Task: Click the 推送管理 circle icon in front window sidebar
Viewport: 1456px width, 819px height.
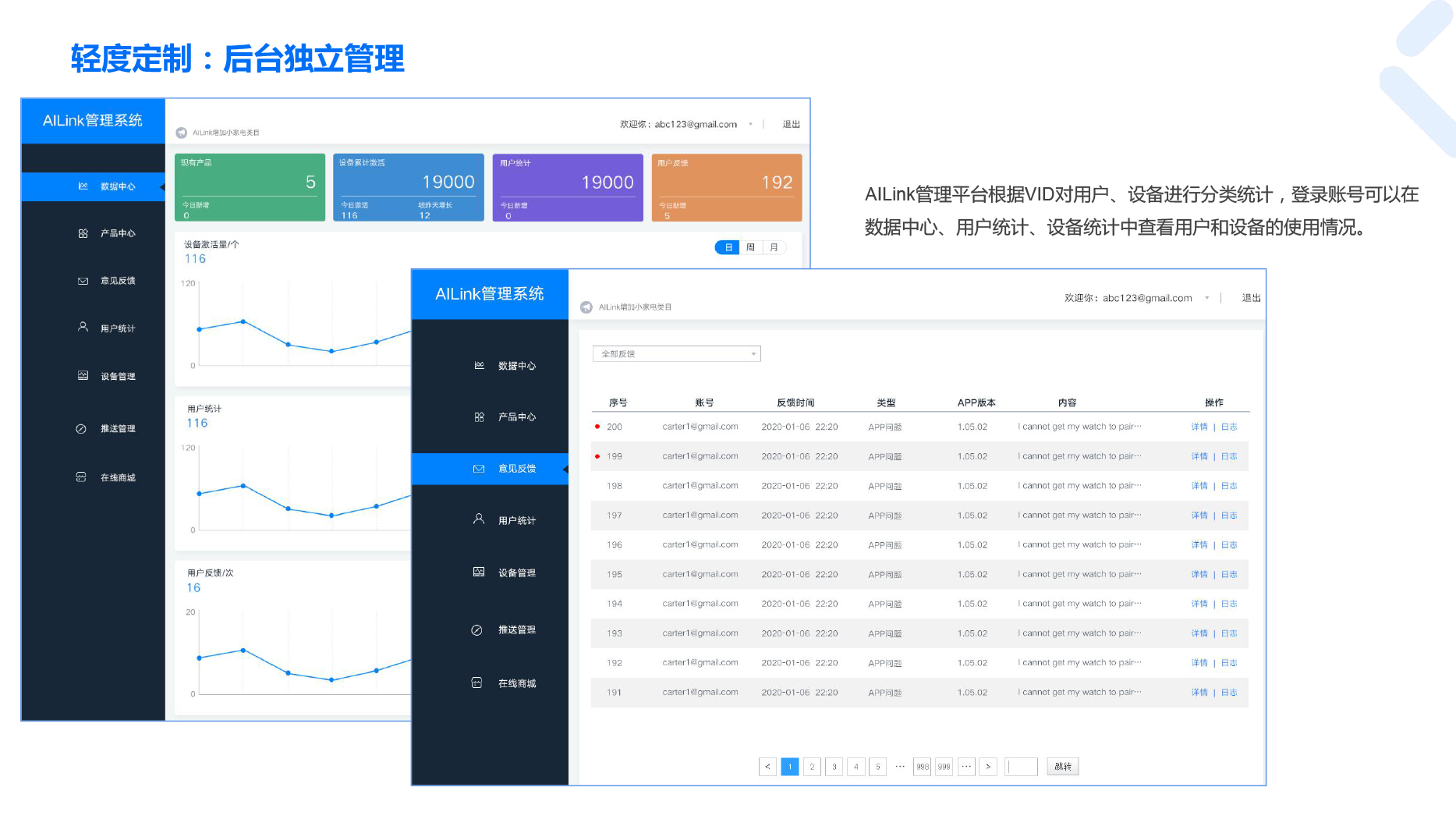Action: coord(476,630)
